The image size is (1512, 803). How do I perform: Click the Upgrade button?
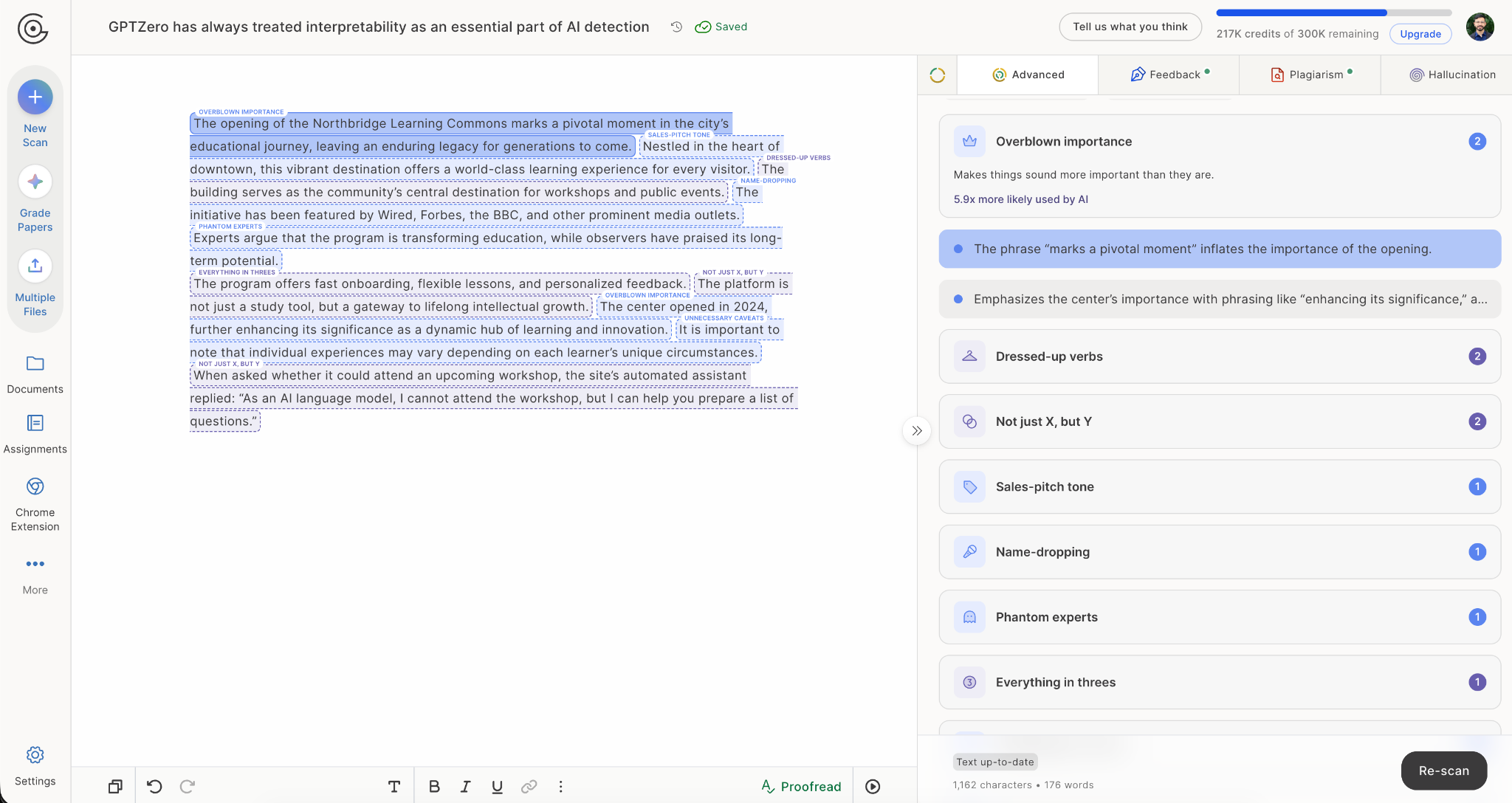[x=1420, y=34]
